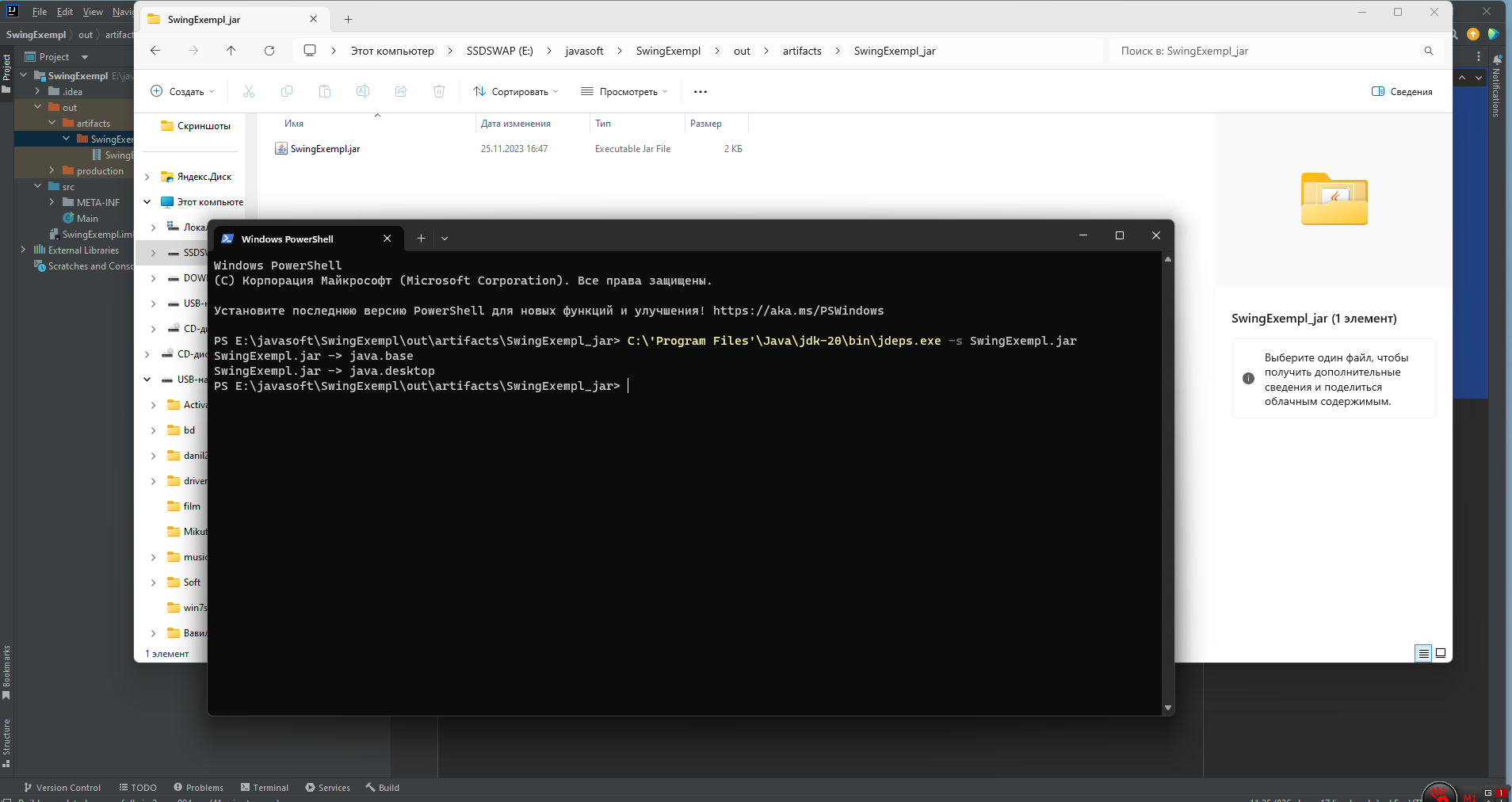This screenshot has height=802, width=1512.
Task: Sort by Имя column header
Action: pyautogui.click(x=294, y=124)
